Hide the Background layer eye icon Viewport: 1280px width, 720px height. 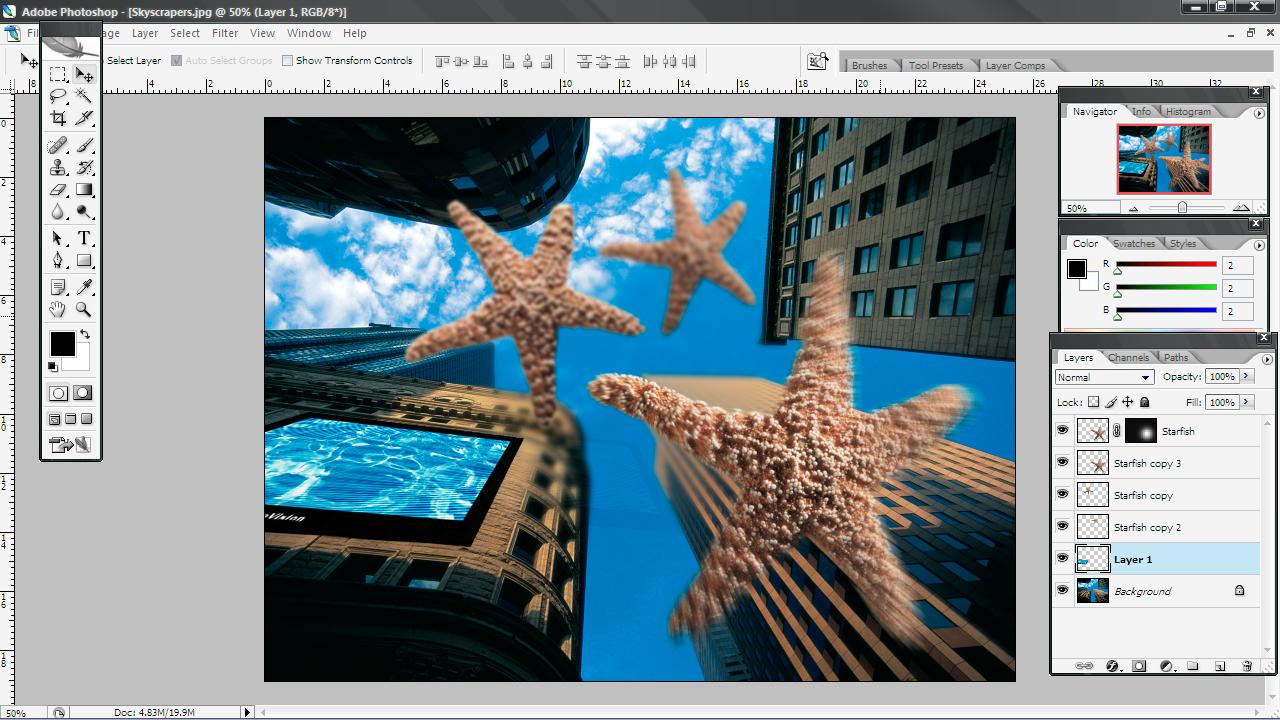[x=1062, y=591]
